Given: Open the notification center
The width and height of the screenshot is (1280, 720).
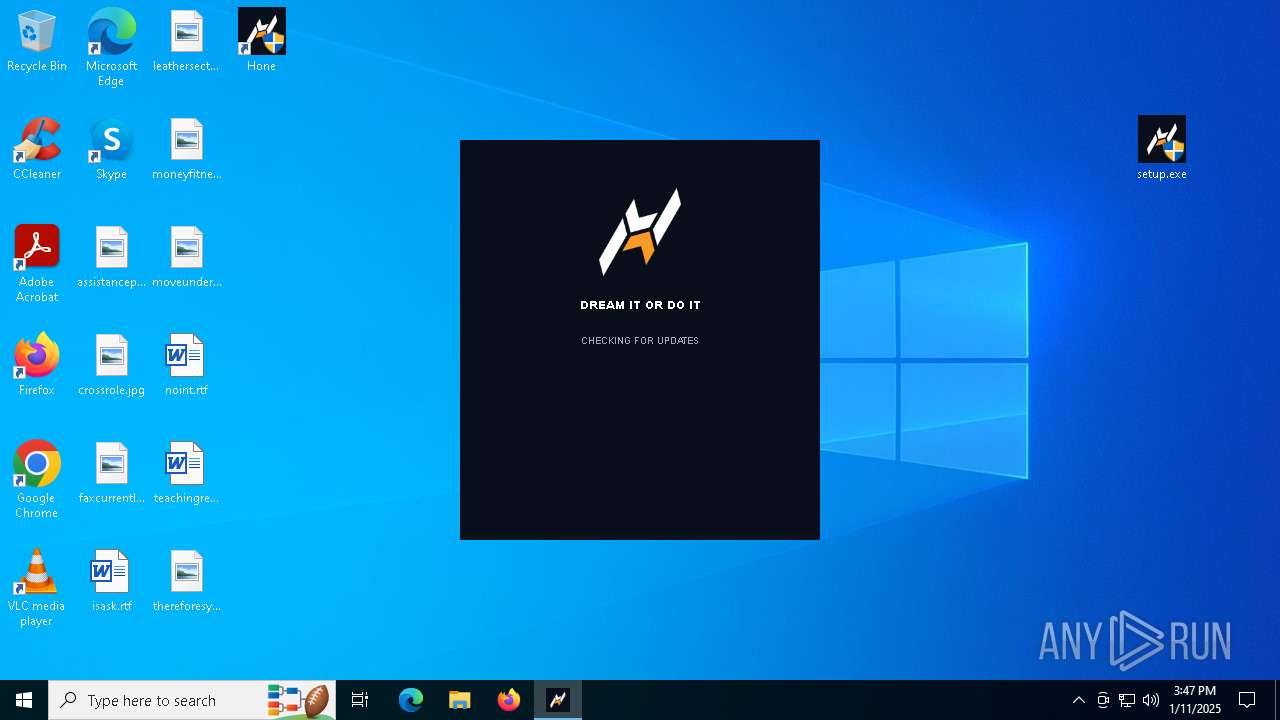Looking at the screenshot, I should click(1247, 700).
